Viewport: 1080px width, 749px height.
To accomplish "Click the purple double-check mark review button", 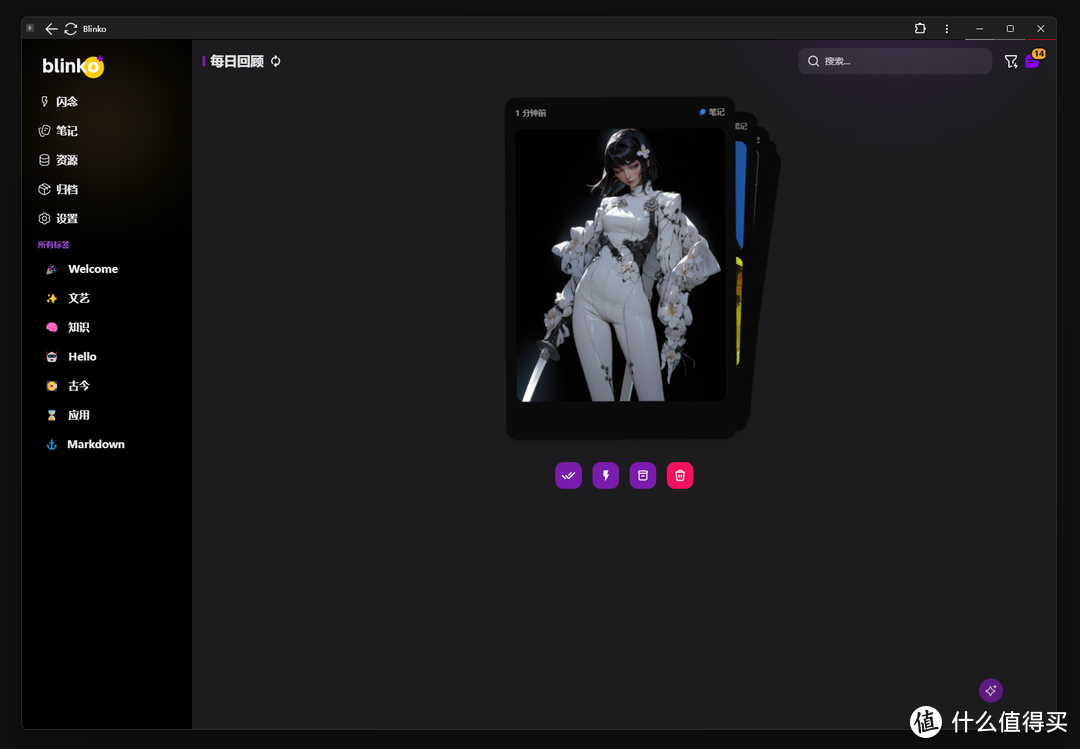I will pos(568,476).
